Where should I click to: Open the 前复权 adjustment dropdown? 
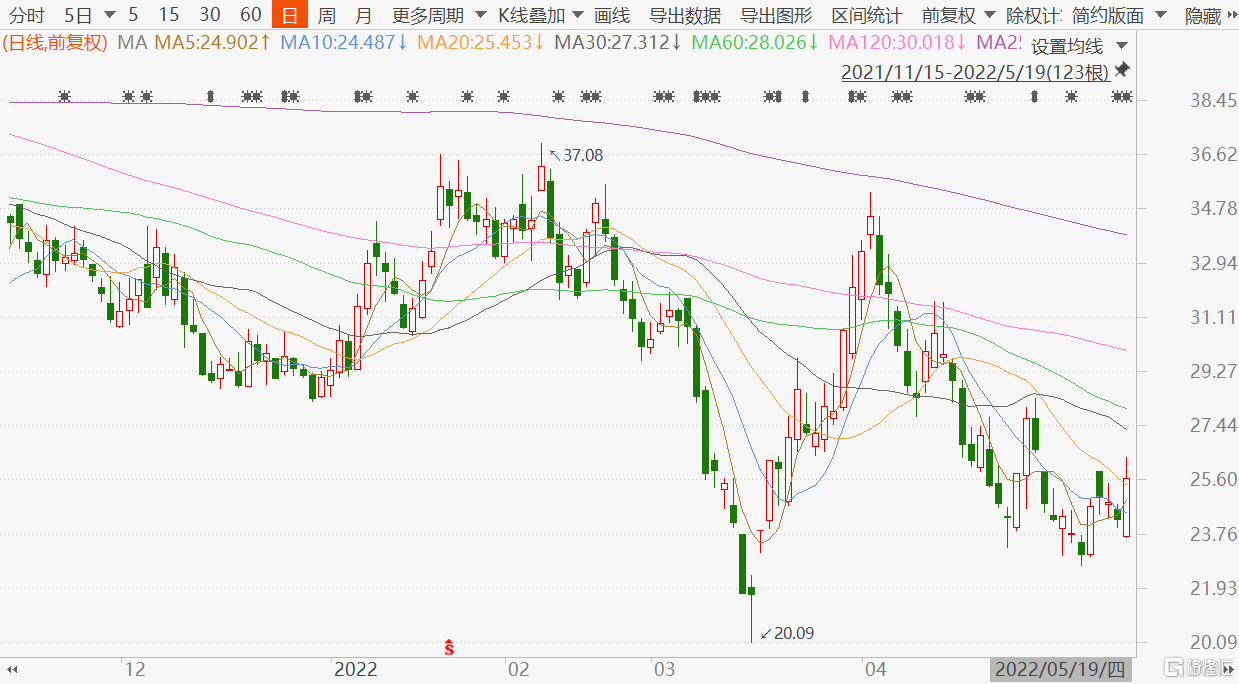tap(957, 15)
